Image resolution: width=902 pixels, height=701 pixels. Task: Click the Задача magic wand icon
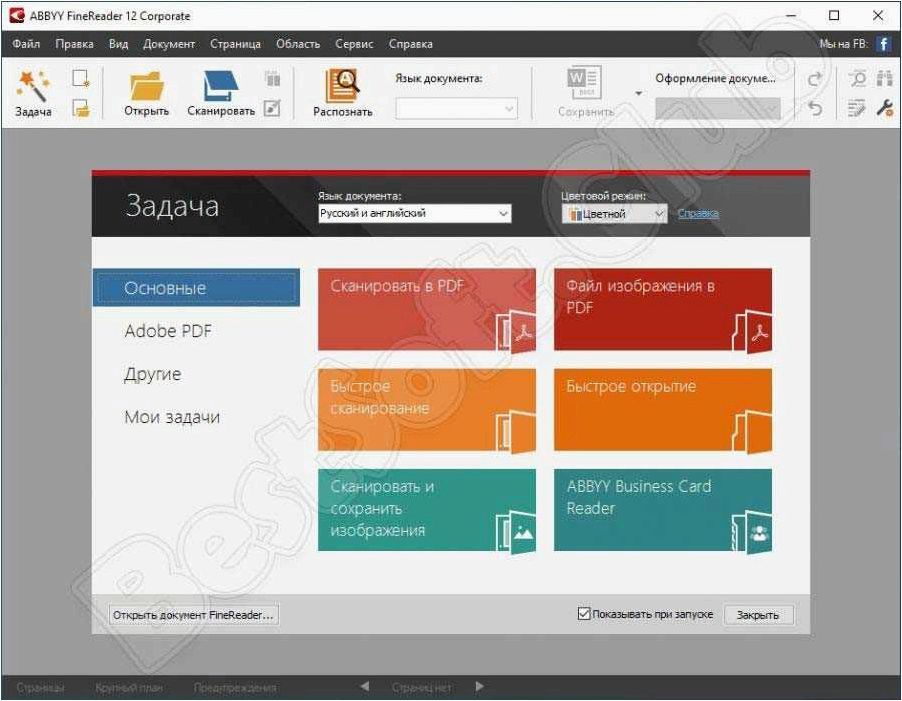point(33,86)
